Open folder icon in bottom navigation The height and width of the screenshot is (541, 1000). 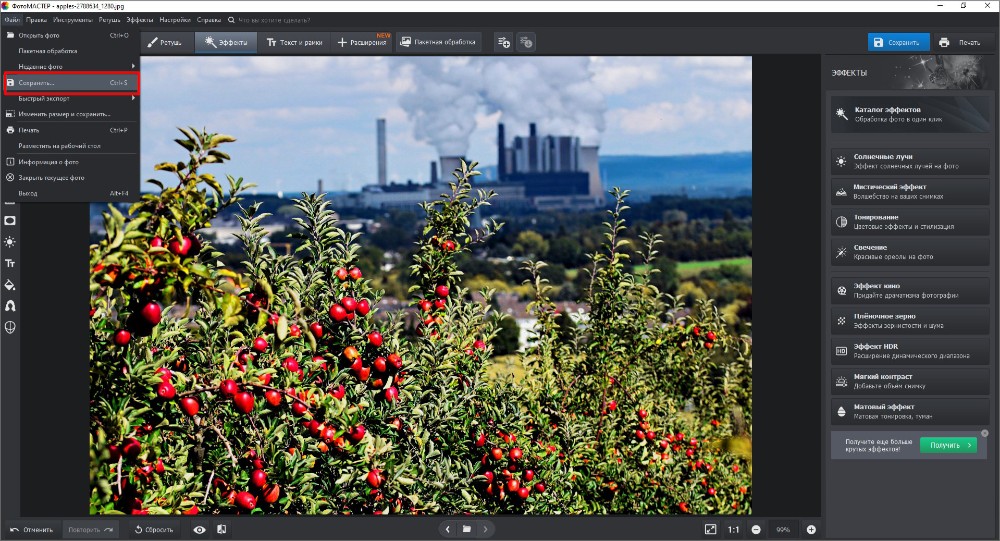tap(466, 529)
